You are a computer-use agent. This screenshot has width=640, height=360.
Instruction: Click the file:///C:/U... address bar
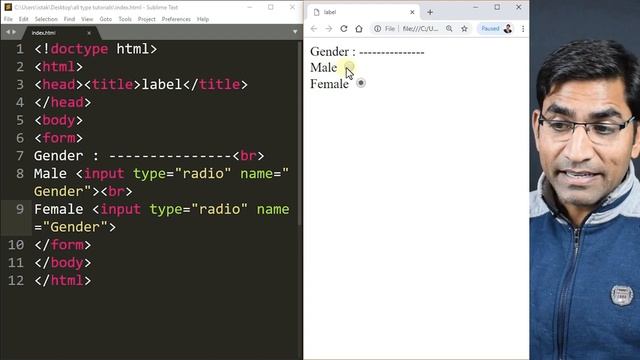[x=420, y=29]
